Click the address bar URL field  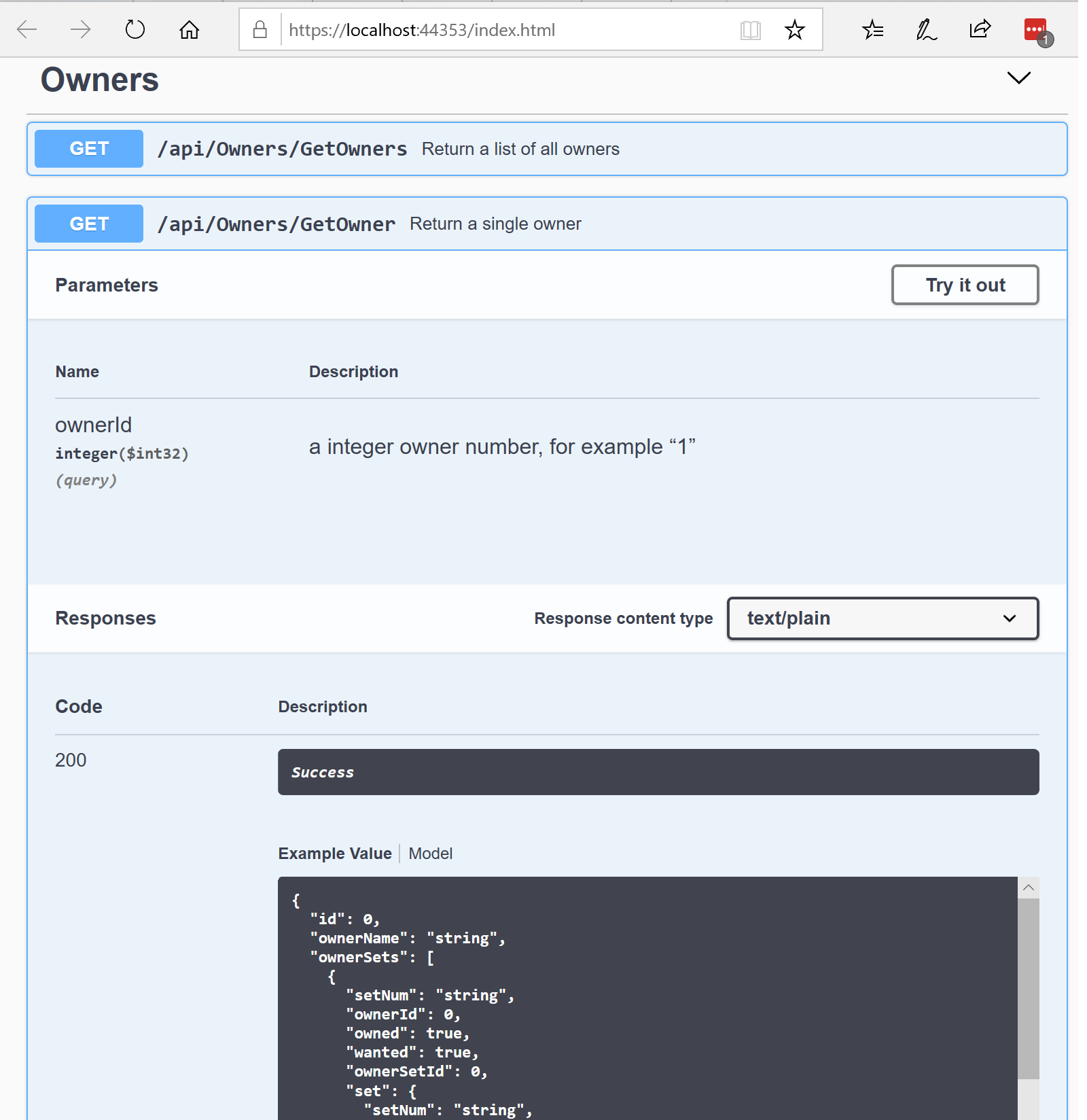tap(503, 30)
